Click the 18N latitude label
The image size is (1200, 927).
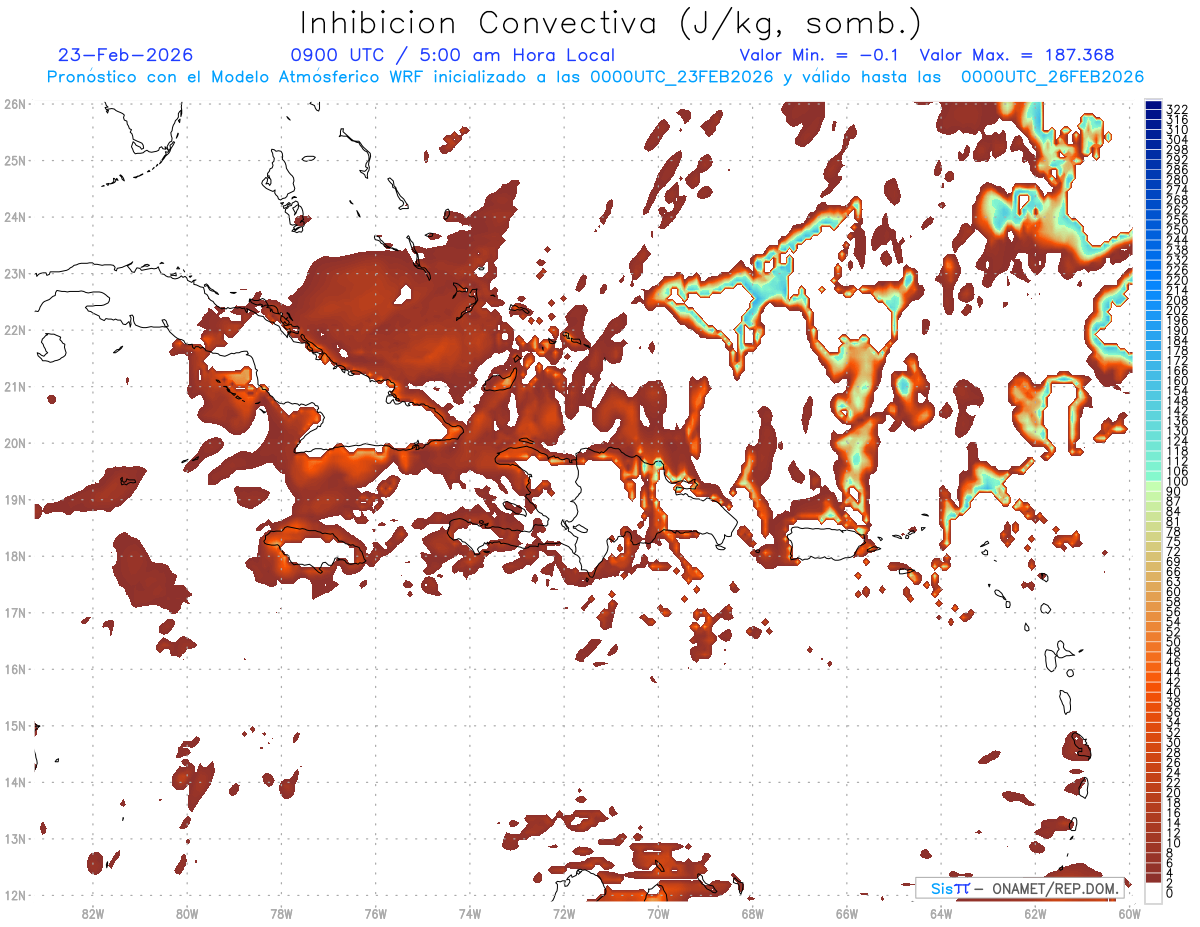click(14, 556)
